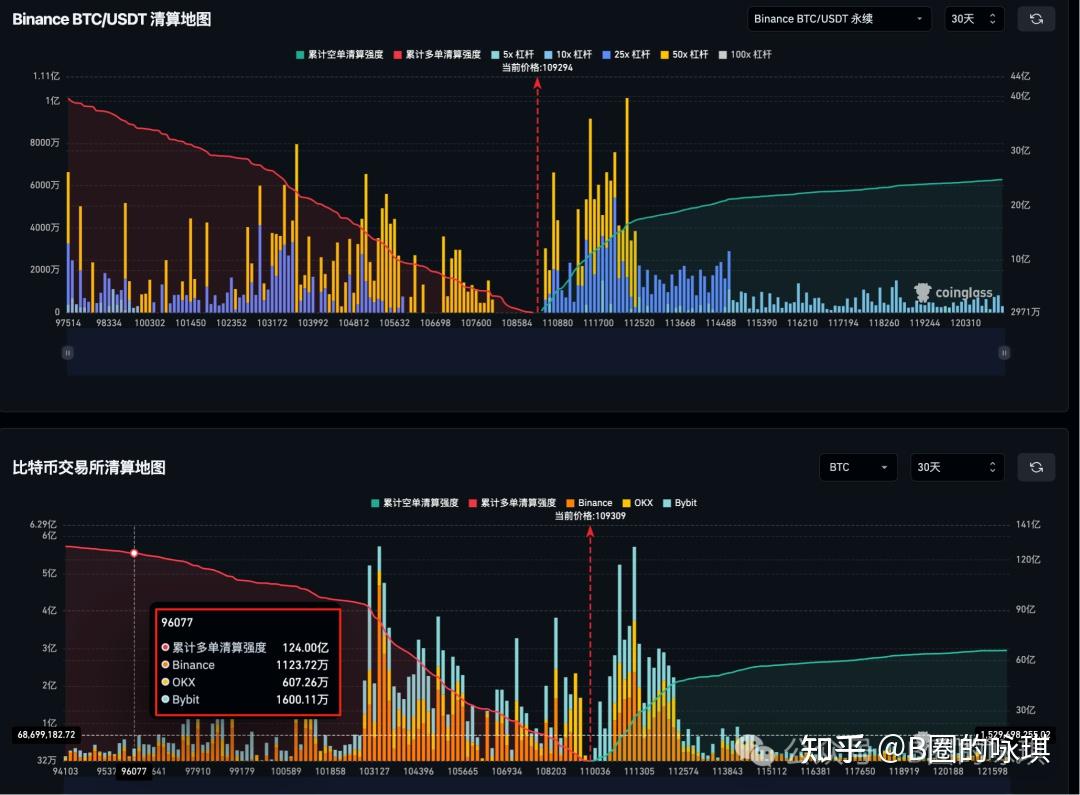Image resolution: width=1080 pixels, height=795 pixels.
Task: Click the 2971万 right-axis label
Action: [x=1025, y=312]
